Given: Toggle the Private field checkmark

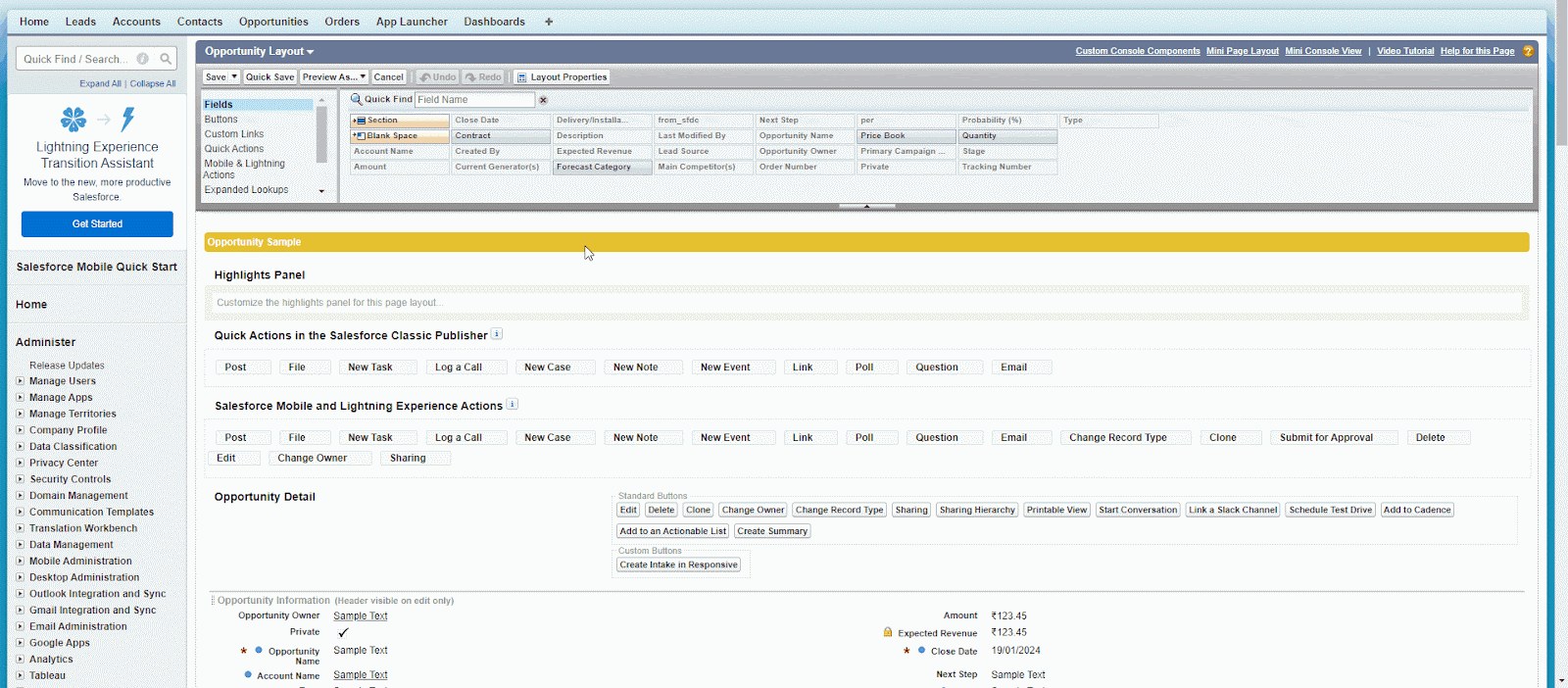Looking at the screenshot, I should point(343,632).
